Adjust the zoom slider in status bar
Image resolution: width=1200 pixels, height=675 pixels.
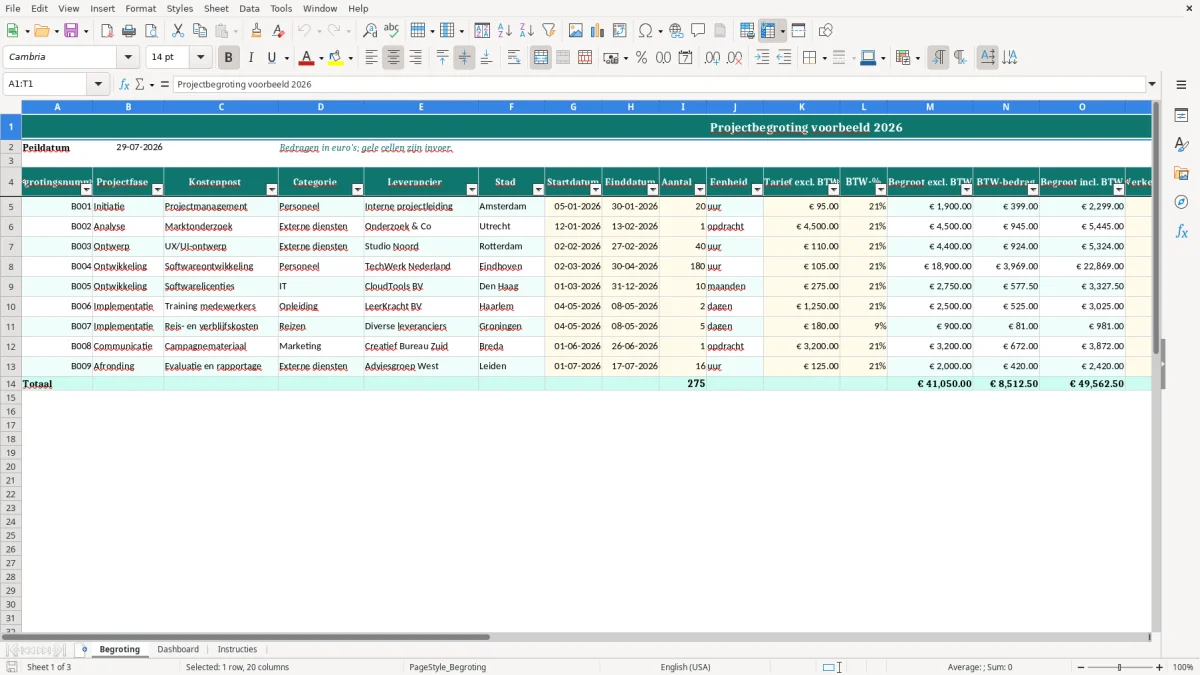1119,667
